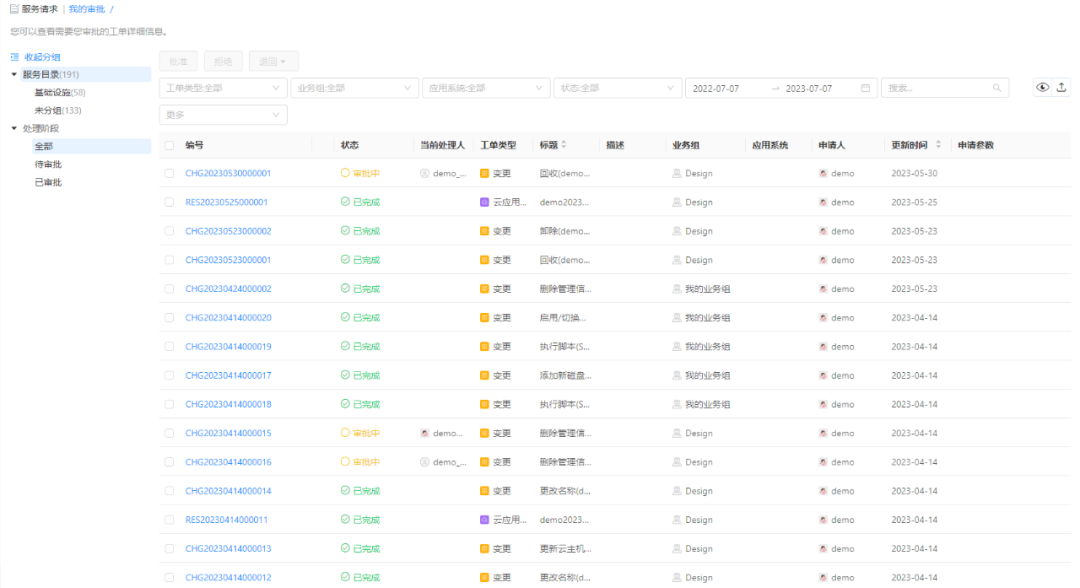
Task: Click the 拒绝 reject button
Action: click(223, 61)
